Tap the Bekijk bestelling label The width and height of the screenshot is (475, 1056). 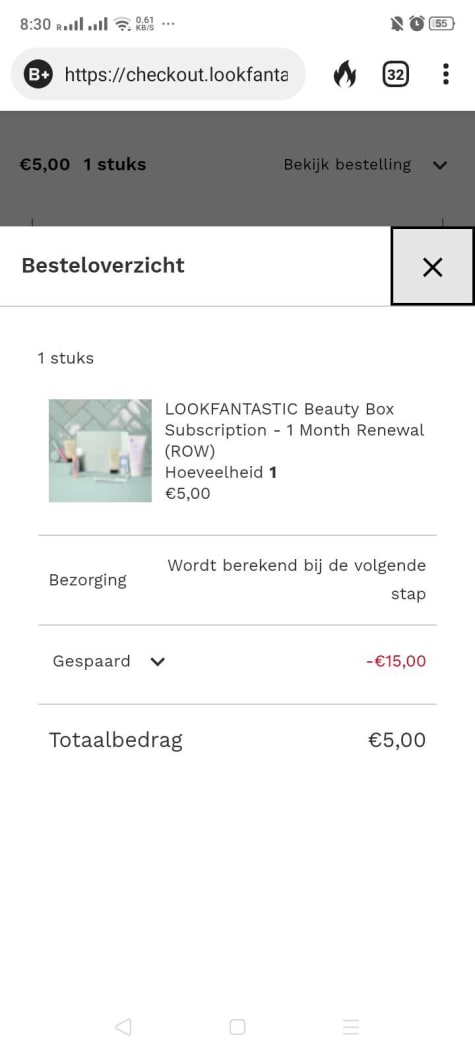[x=347, y=164]
